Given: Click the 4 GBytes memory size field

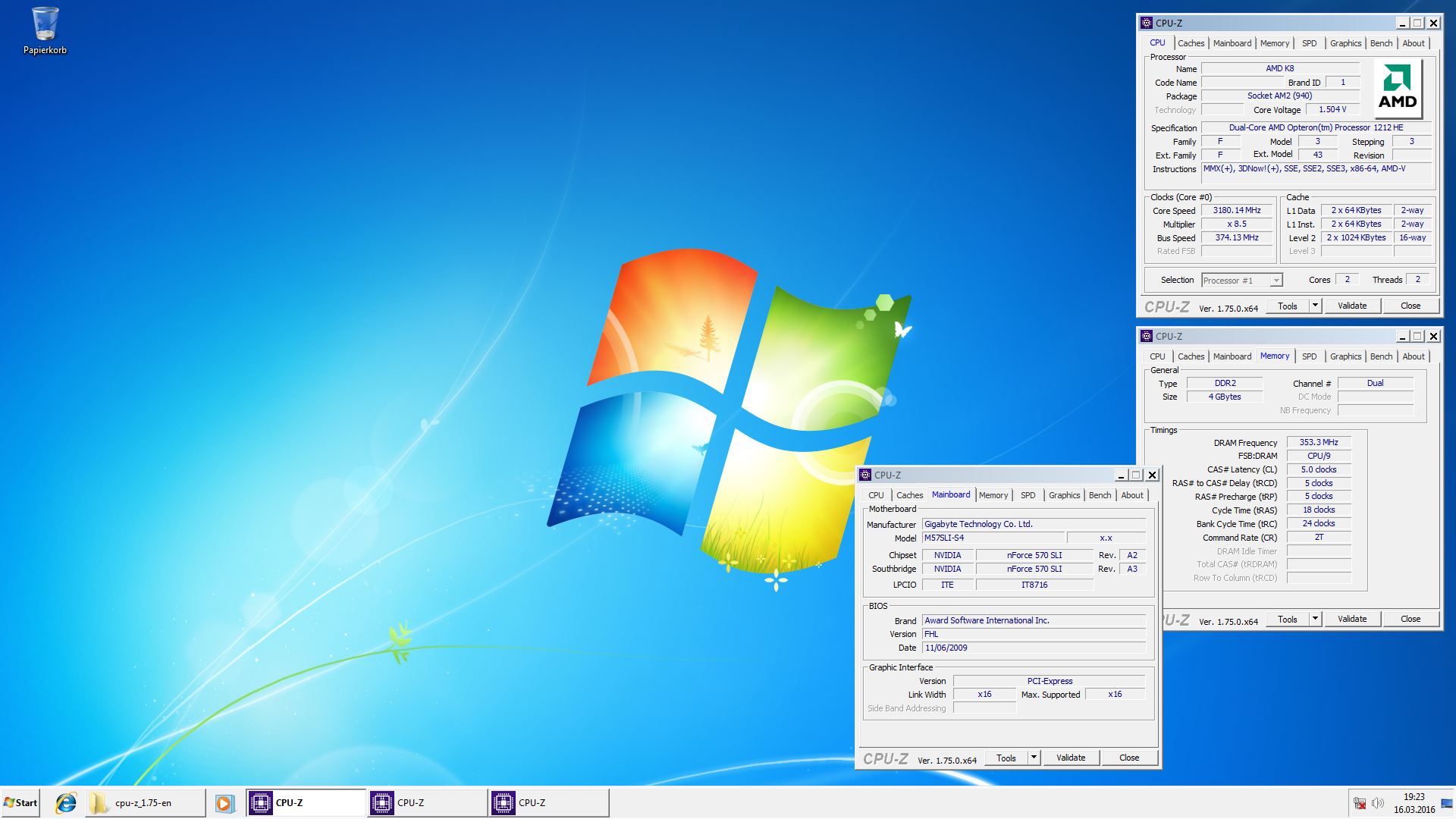Looking at the screenshot, I should (1225, 397).
